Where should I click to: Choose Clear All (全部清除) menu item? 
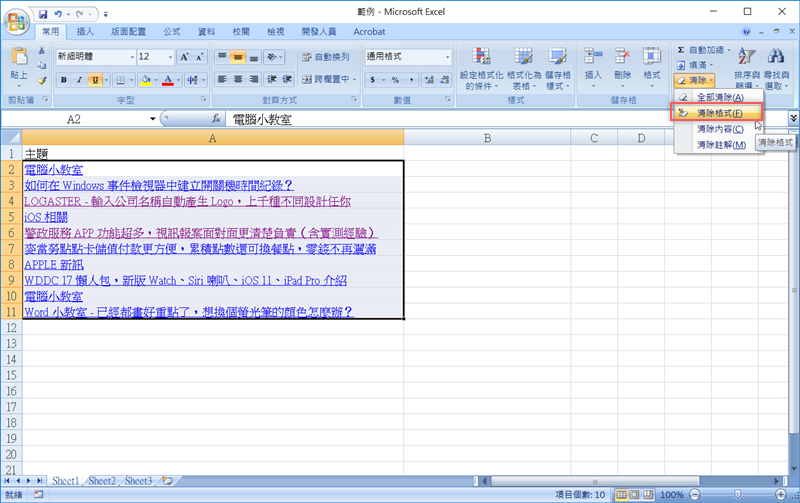(x=719, y=97)
